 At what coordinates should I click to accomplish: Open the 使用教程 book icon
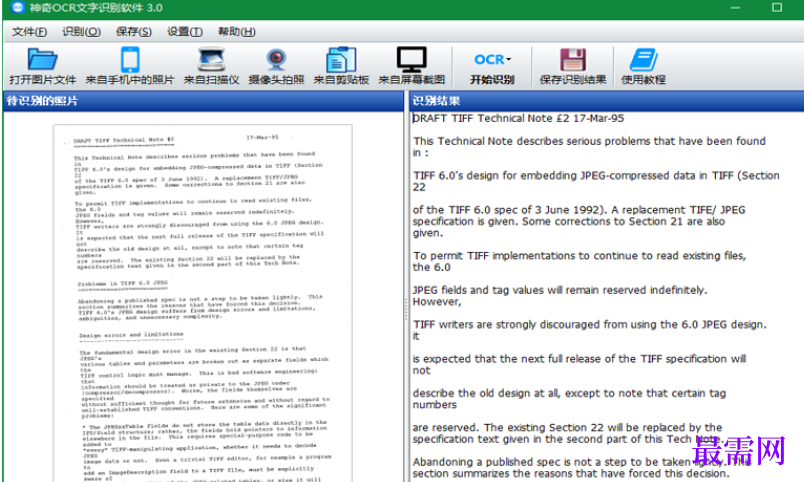click(x=643, y=59)
